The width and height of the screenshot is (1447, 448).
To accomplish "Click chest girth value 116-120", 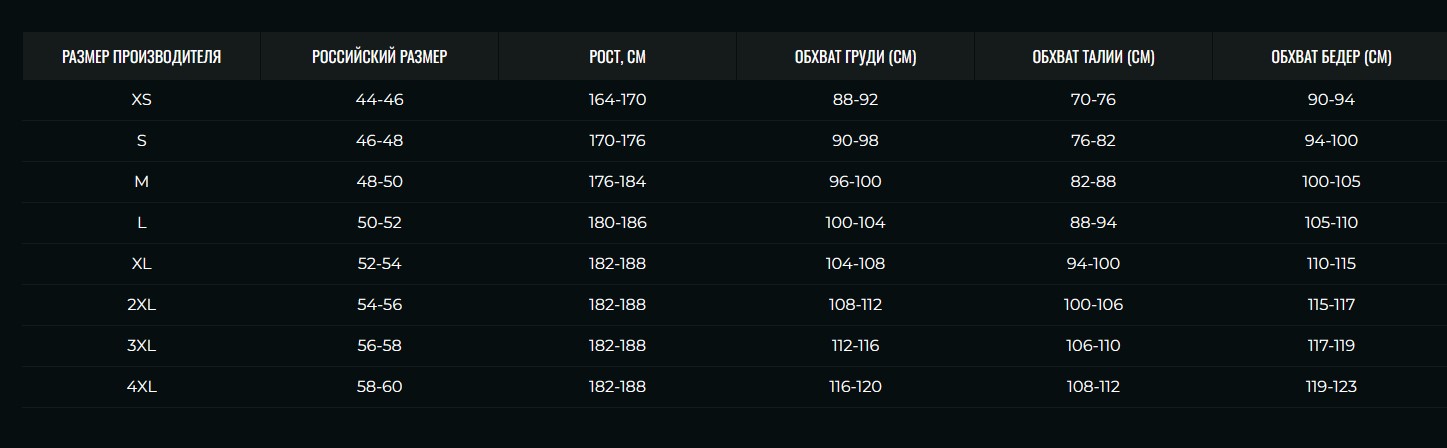I will [x=855, y=386].
